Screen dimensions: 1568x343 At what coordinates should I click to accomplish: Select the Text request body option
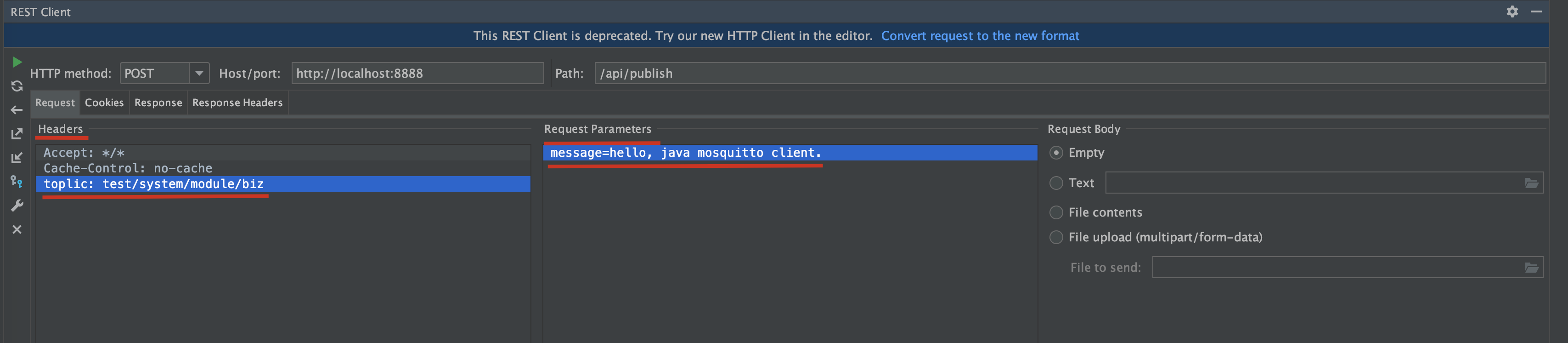coord(1056,183)
